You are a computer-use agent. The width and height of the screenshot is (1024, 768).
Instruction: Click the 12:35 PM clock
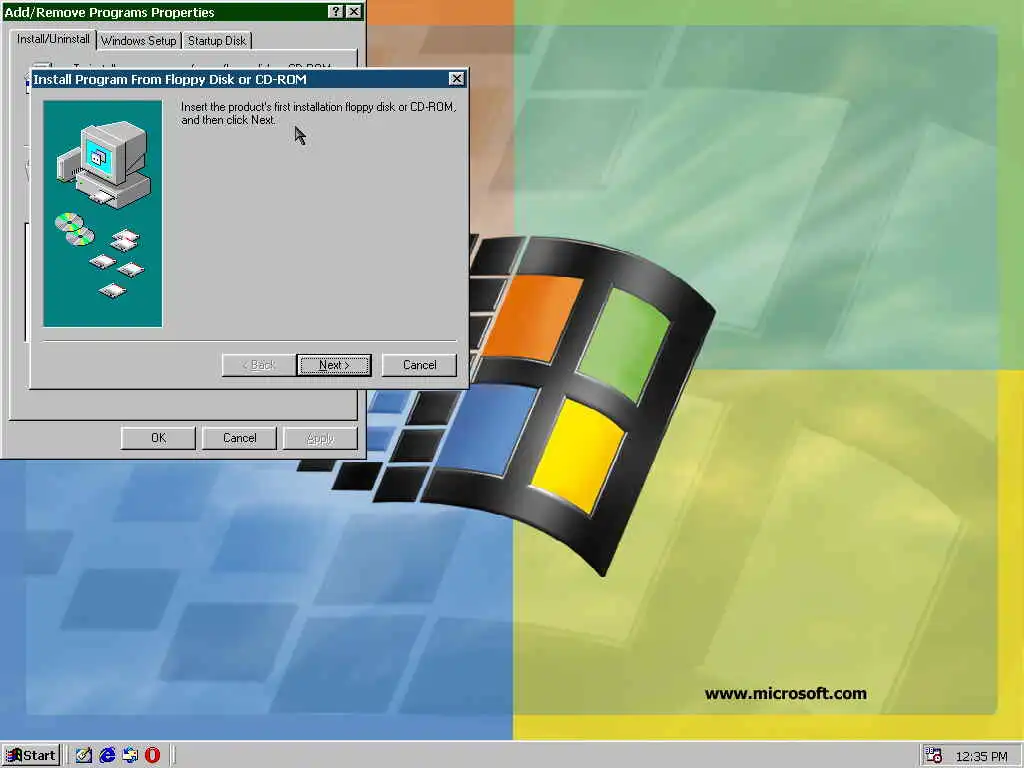click(x=981, y=756)
